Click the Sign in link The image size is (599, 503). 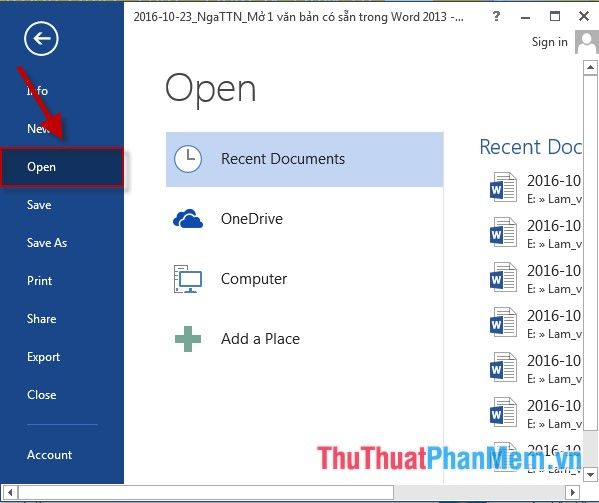[550, 42]
